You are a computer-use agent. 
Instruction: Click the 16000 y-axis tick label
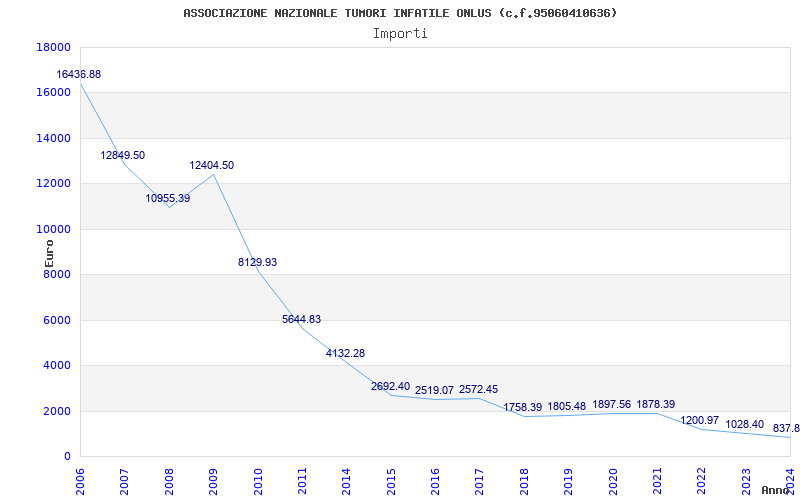point(53,93)
